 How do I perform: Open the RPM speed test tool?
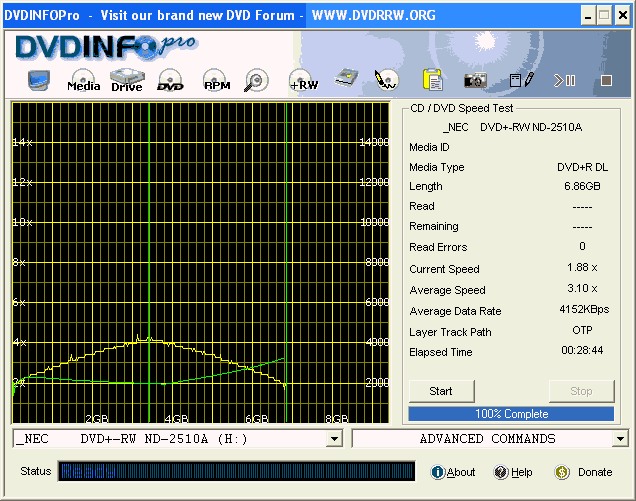(216, 81)
